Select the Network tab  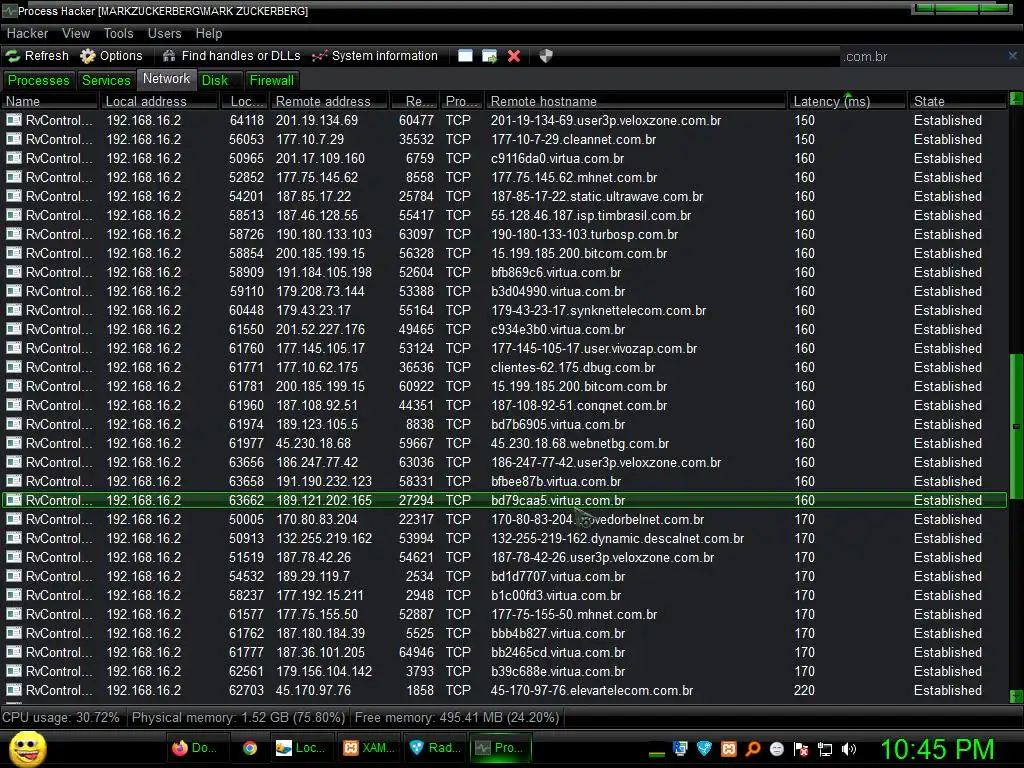tap(167, 79)
